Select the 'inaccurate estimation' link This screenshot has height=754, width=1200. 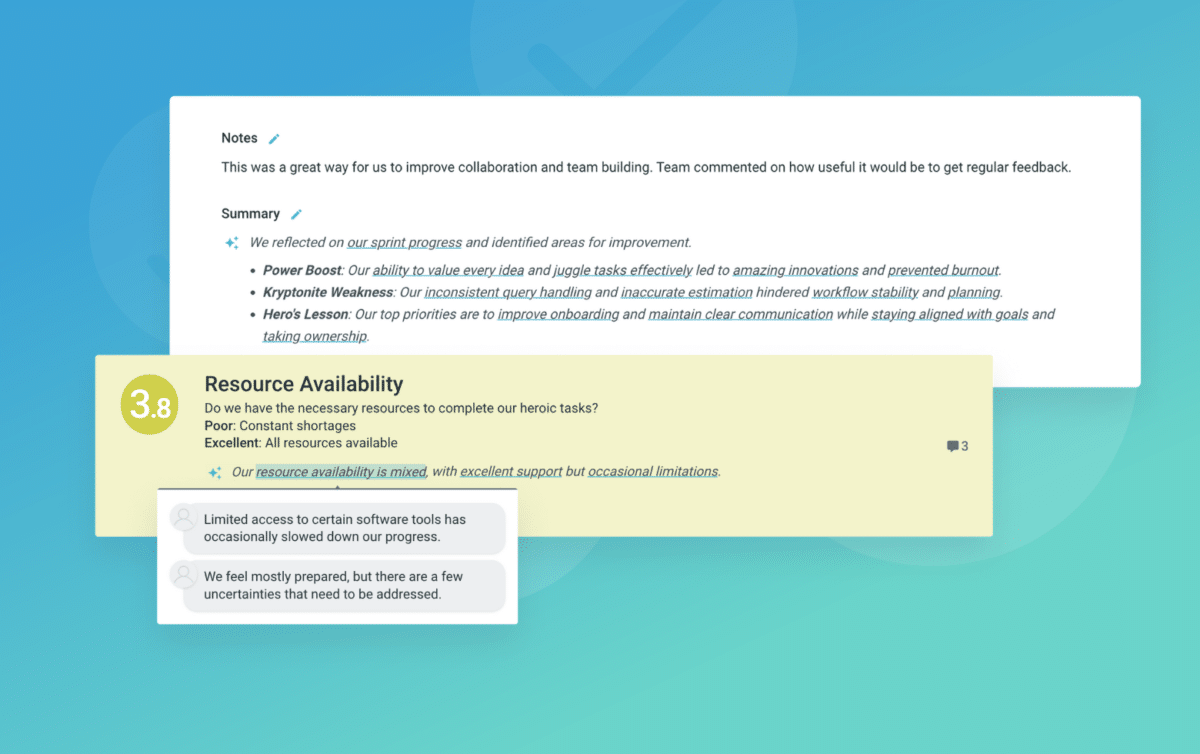click(x=686, y=292)
